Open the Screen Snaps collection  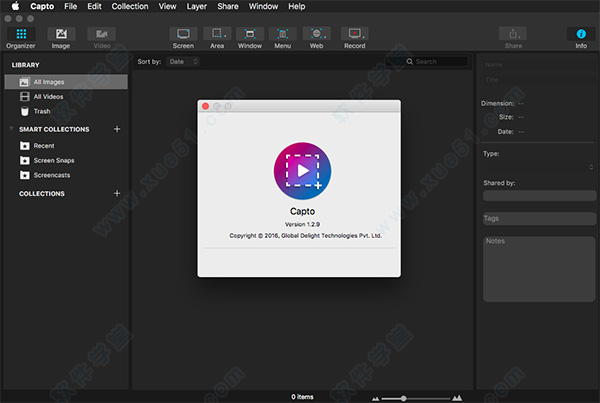(66, 160)
